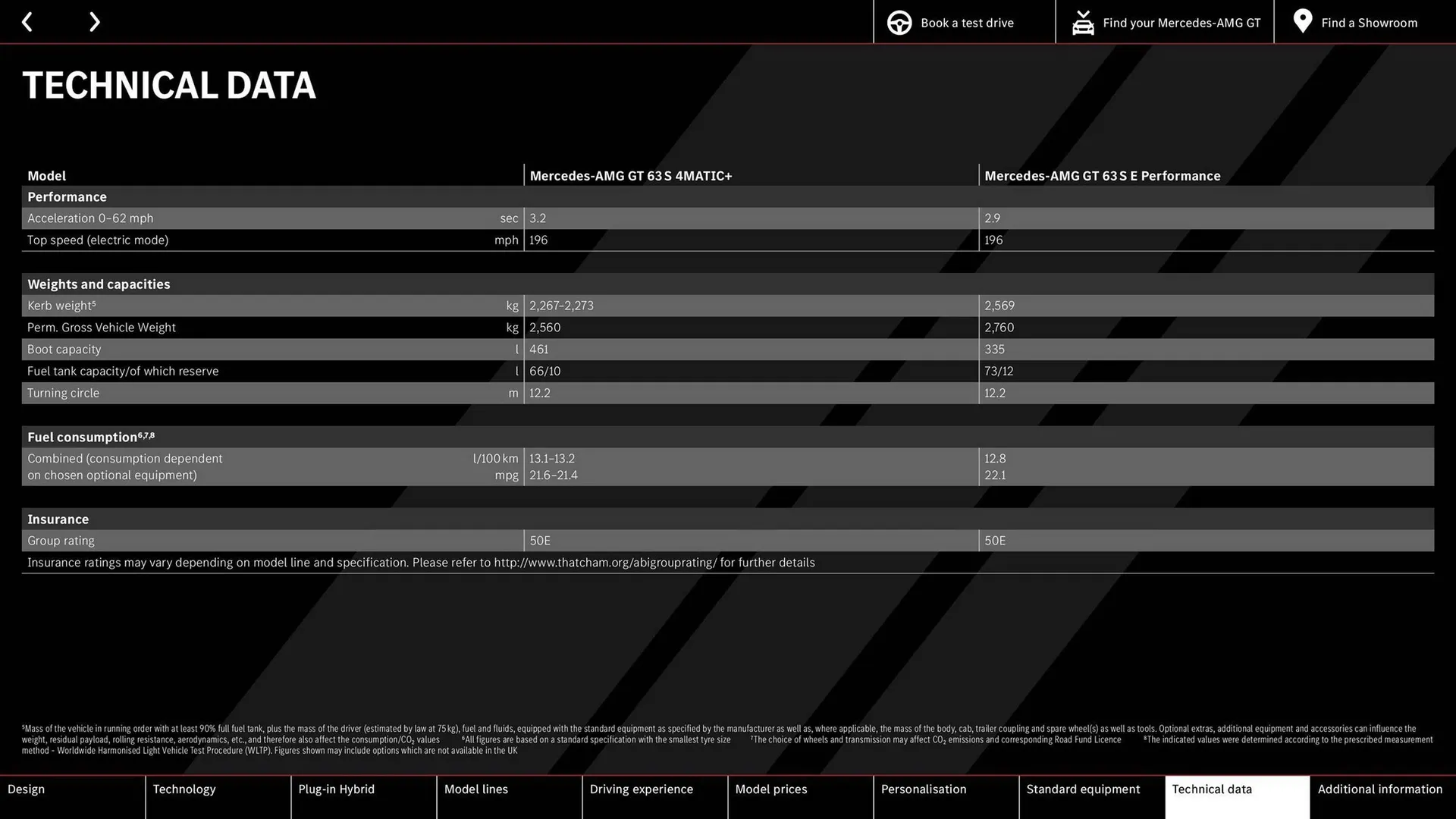This screenshot has width=1456, height=819.
Task: Open the Plug-in Hybrid section
Action: point(336,789)
